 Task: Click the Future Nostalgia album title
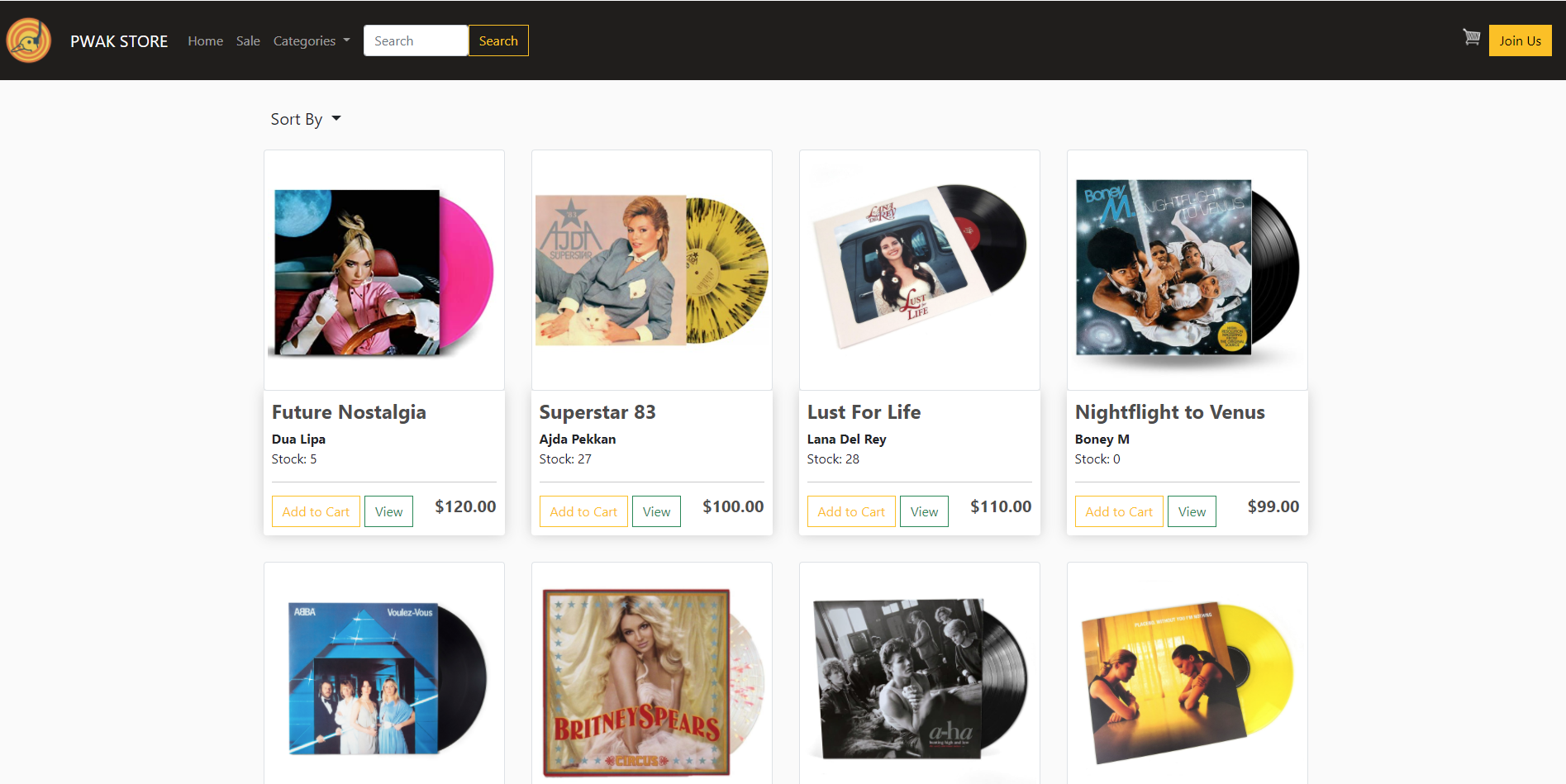(x=348, y=411)
